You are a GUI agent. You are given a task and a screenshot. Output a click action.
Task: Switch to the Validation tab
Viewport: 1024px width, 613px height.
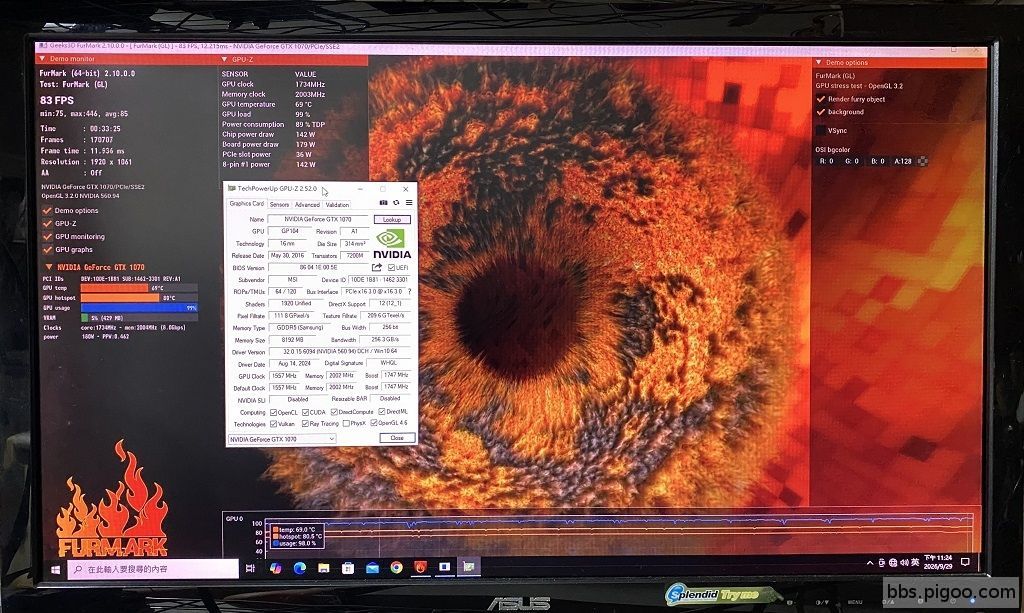point(337,204)
